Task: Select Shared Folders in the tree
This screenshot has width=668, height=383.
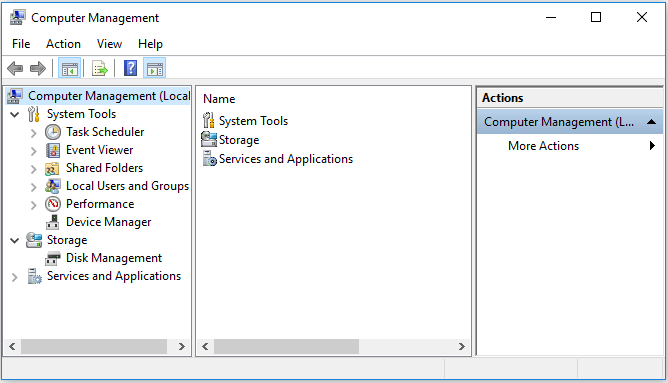Action: 104,168
